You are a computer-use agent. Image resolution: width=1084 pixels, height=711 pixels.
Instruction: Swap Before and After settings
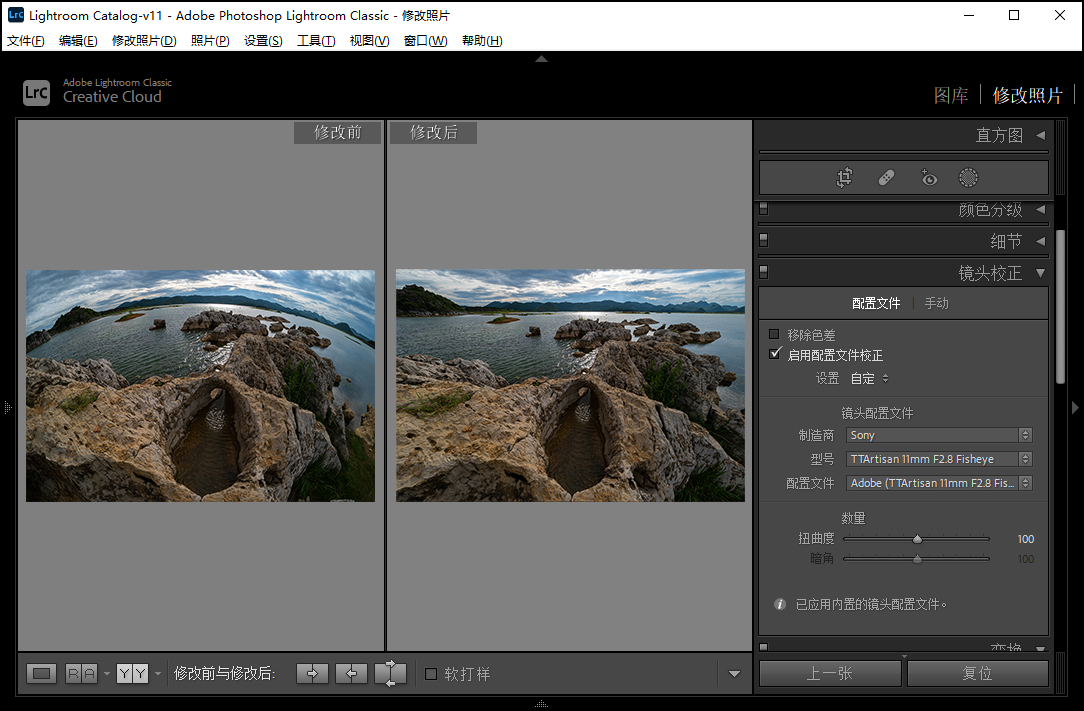pos(390,674)
